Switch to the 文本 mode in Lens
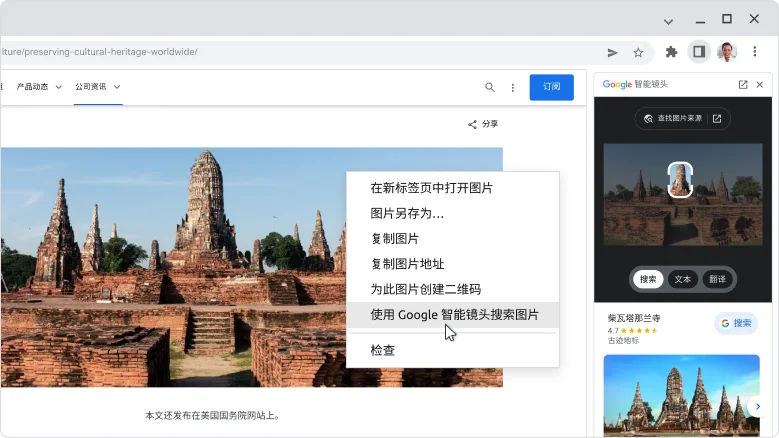Image resolution: width=779 pixels, height=438 pixels. pyautogui.click(x=683, y=279)
